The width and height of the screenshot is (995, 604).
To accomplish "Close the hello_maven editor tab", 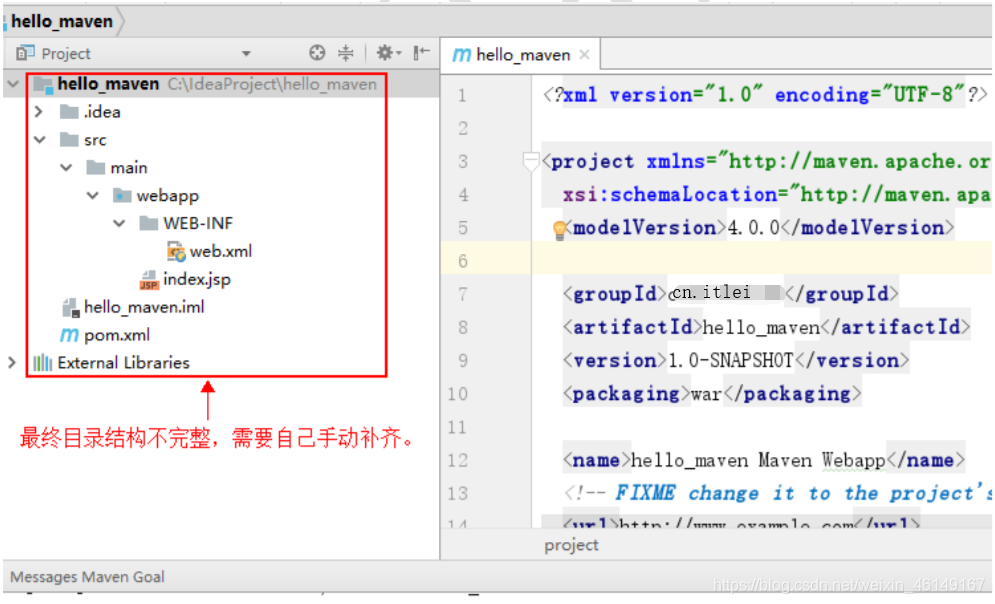I will [x=584, y=55].
